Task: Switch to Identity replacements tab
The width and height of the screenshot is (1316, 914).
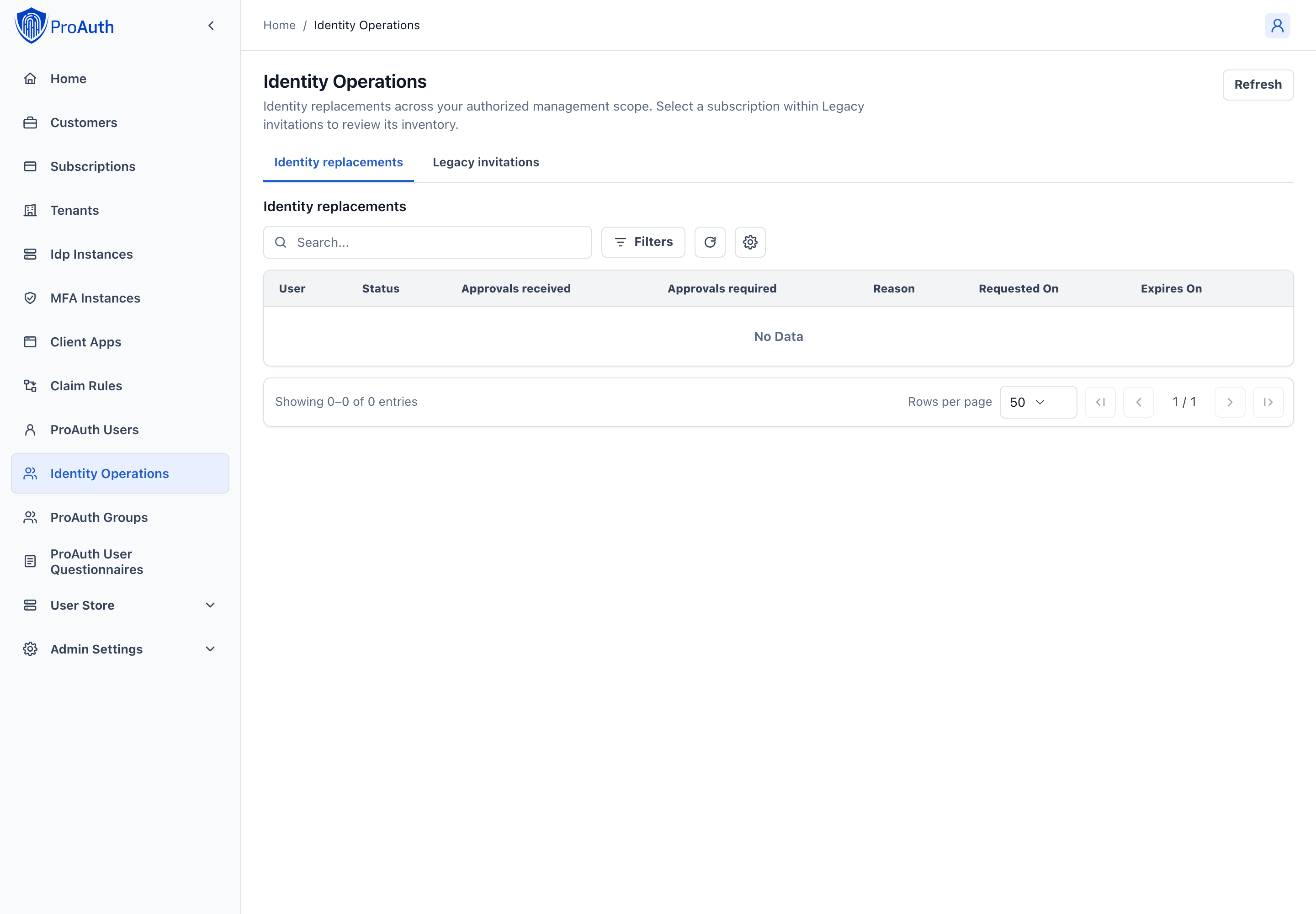Action: pos(339,162)
